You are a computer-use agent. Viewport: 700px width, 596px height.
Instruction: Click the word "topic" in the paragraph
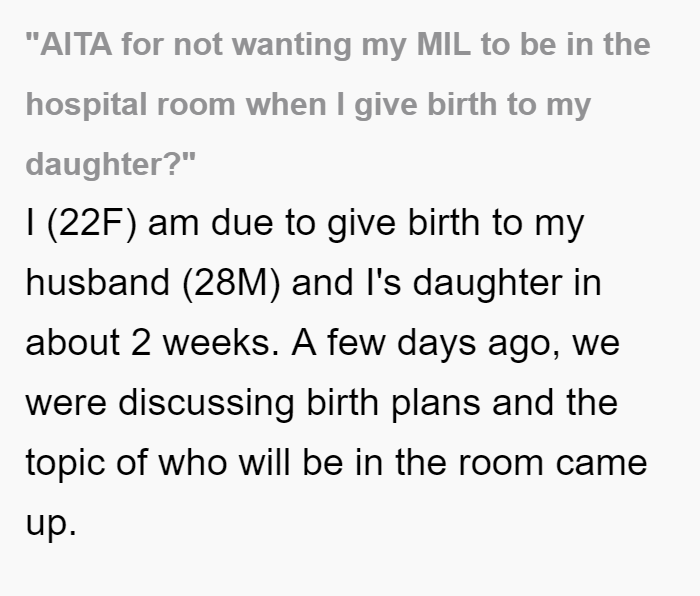[x=66, y=463]
